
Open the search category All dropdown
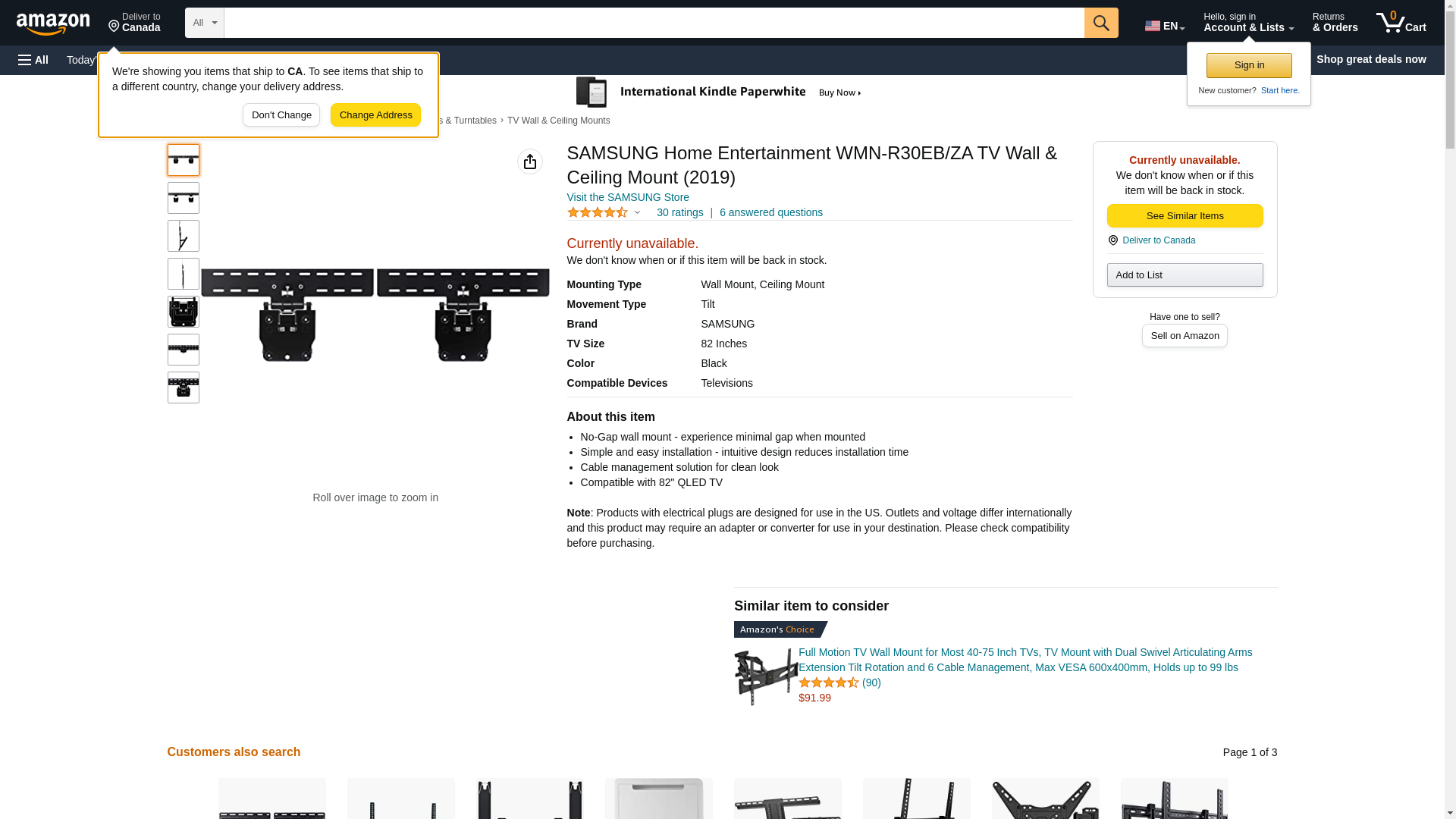click(205, 23)
